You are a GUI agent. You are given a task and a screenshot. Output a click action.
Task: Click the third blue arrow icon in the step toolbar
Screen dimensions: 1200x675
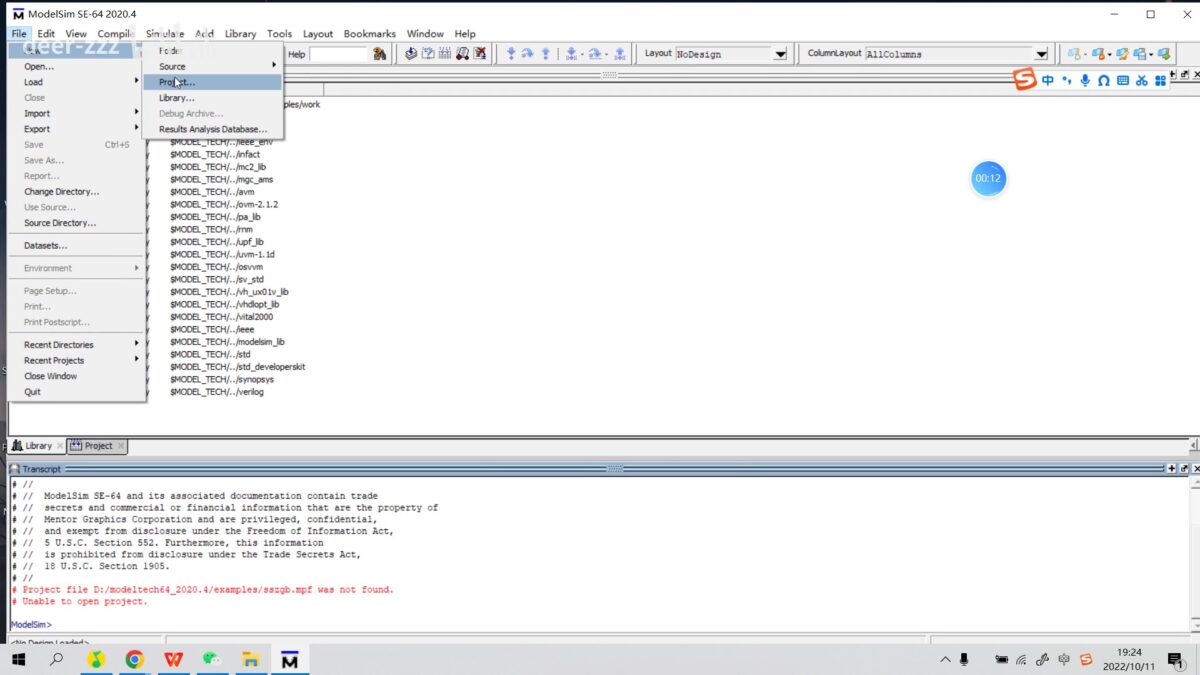point(545,54)
